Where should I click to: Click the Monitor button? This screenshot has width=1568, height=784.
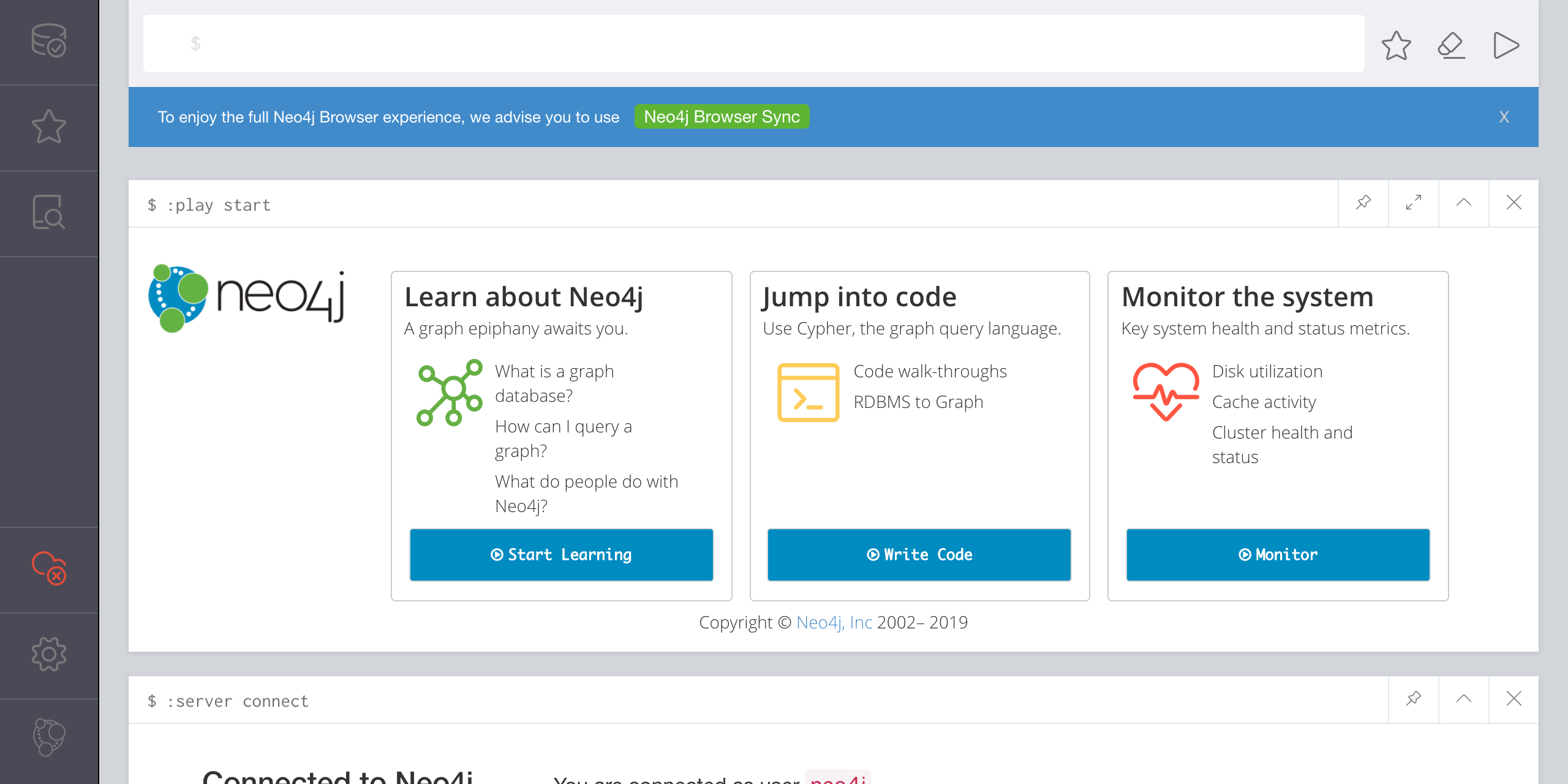click(x=1278, y=555)
